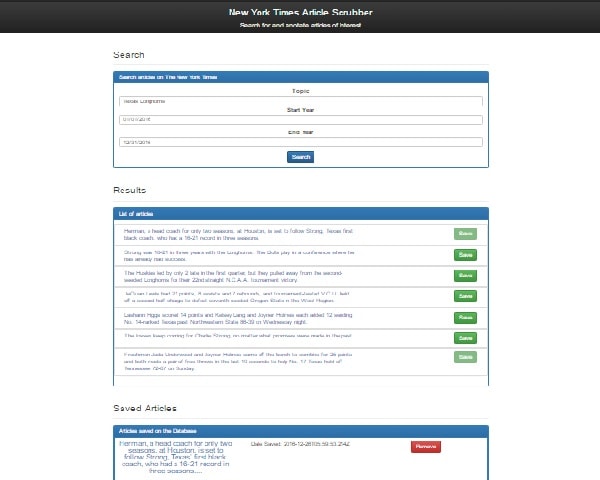Click the 'Saved Articles' heading
600x480 pixels.
point(145,408)
